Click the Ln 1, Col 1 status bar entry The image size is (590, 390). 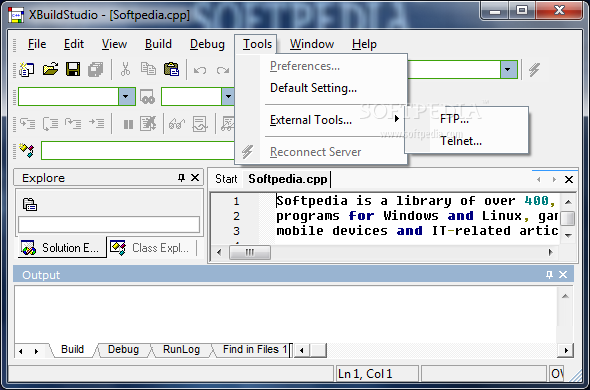click(377, 374)
